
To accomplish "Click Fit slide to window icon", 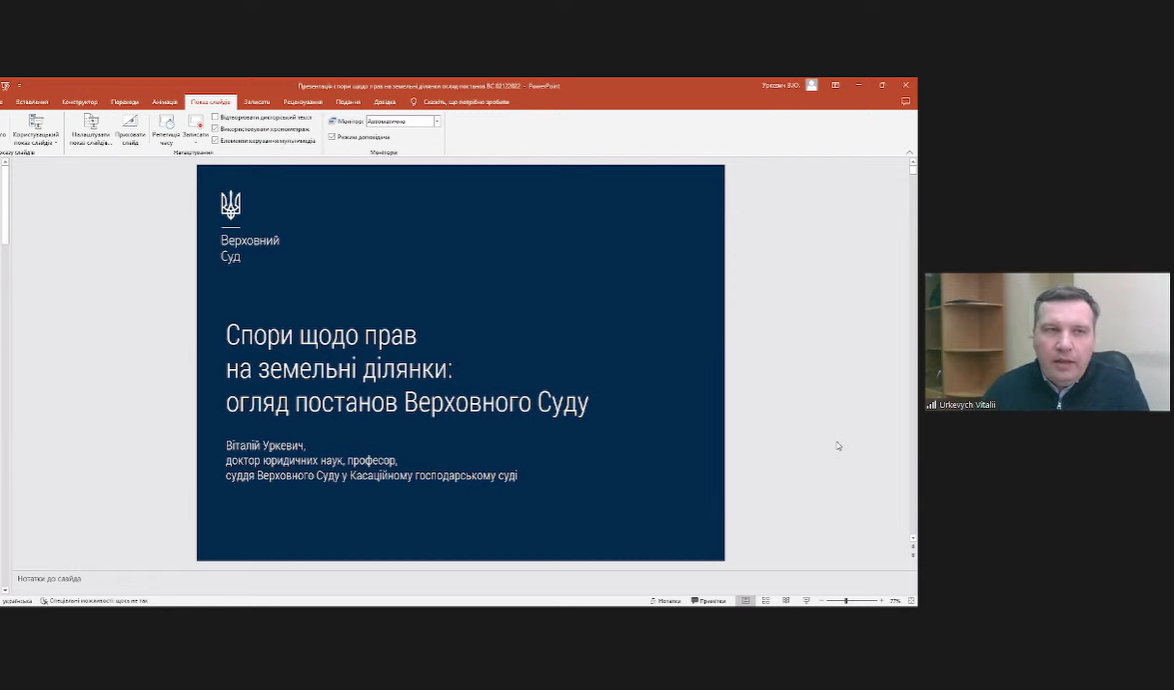I will [x=909, y=601].
